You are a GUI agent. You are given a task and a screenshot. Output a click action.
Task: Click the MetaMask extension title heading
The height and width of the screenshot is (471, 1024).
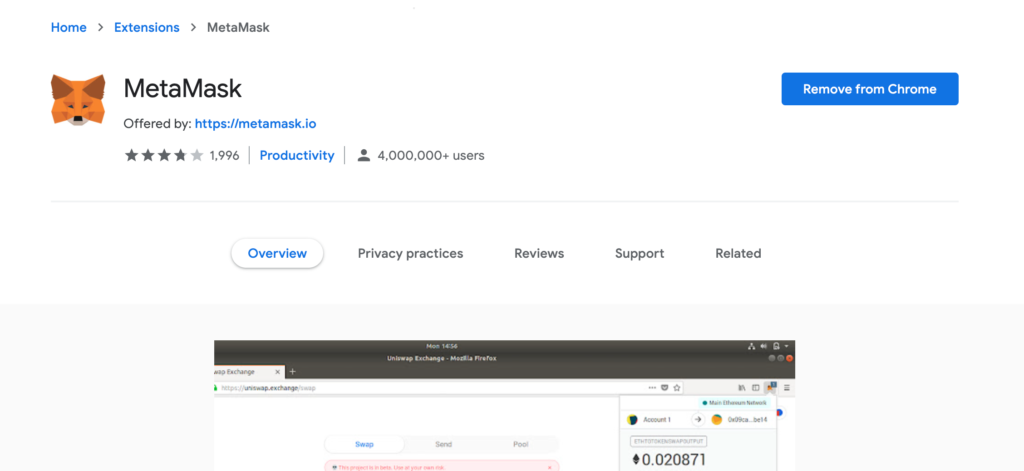pos(183,88)
